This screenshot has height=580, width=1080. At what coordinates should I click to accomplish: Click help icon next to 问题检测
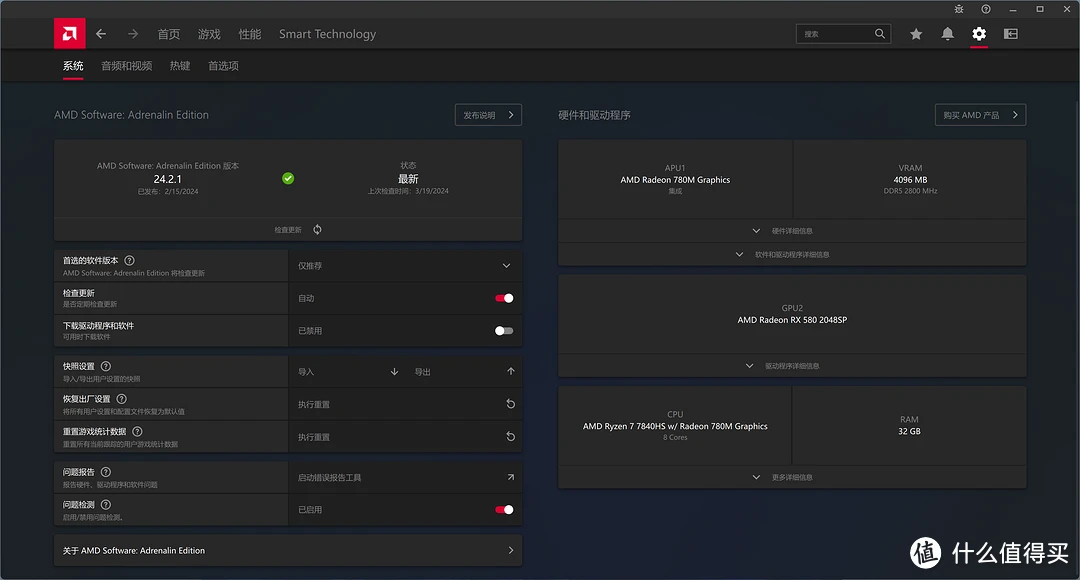coord(106,504)
